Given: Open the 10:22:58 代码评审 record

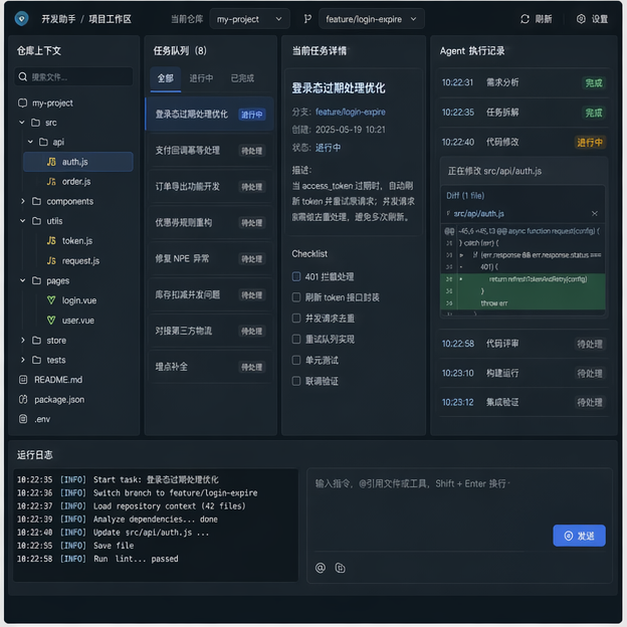Looking at the screenshot, I should point(524,344).
